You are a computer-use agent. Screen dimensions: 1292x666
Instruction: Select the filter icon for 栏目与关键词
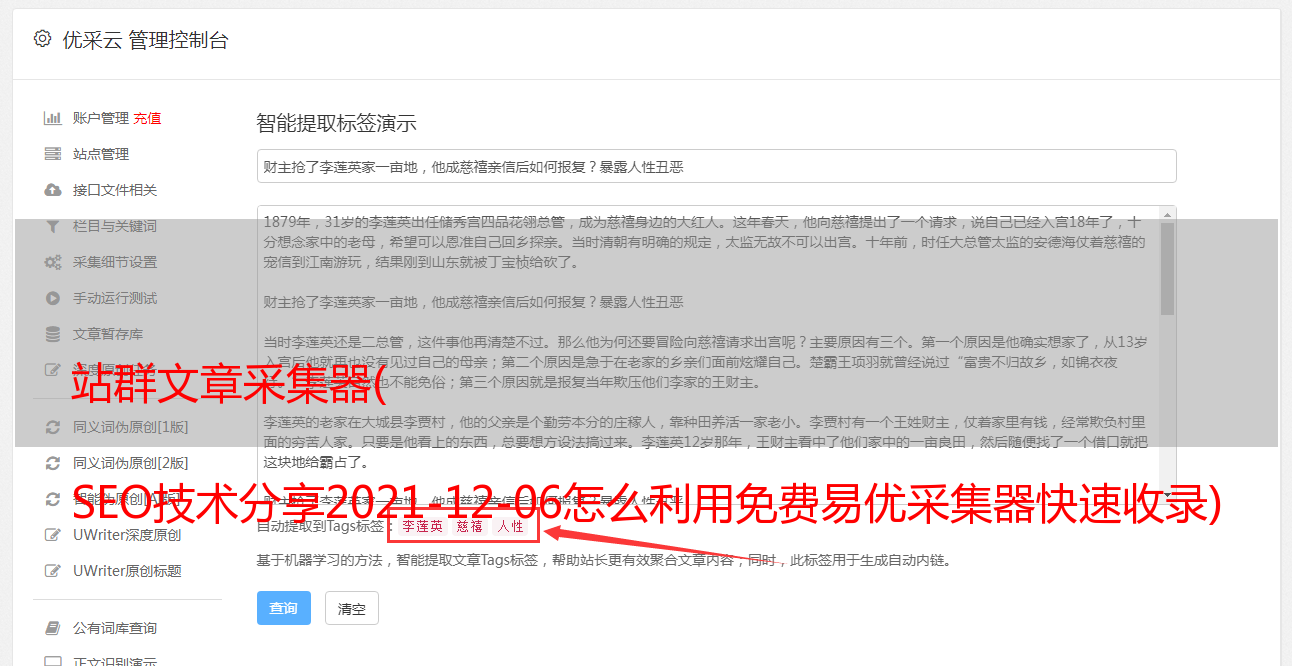coord(53,226)
